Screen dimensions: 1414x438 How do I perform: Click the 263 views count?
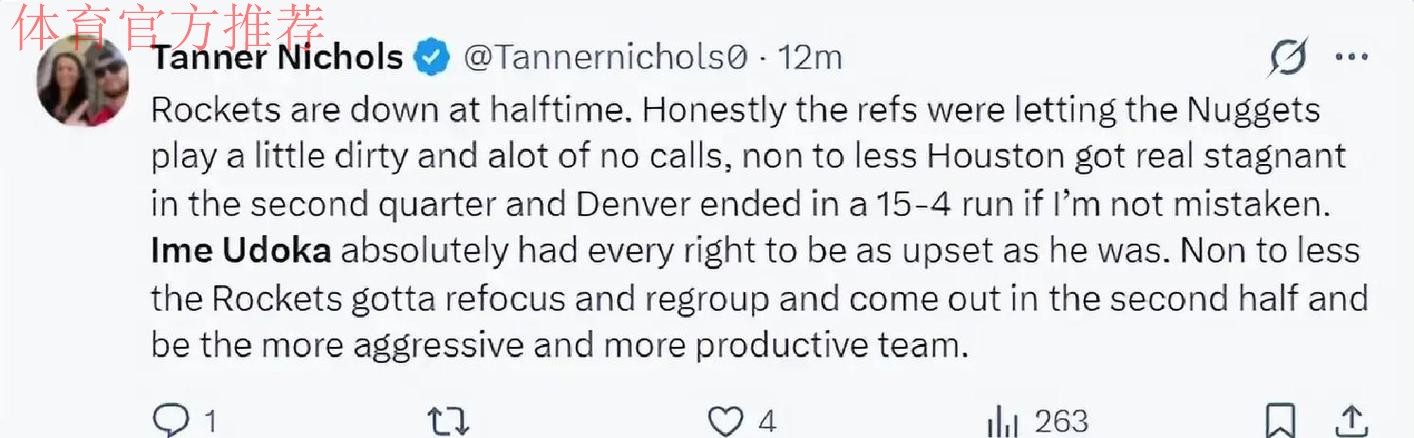pyautogui.click(x=1060, y=421)
